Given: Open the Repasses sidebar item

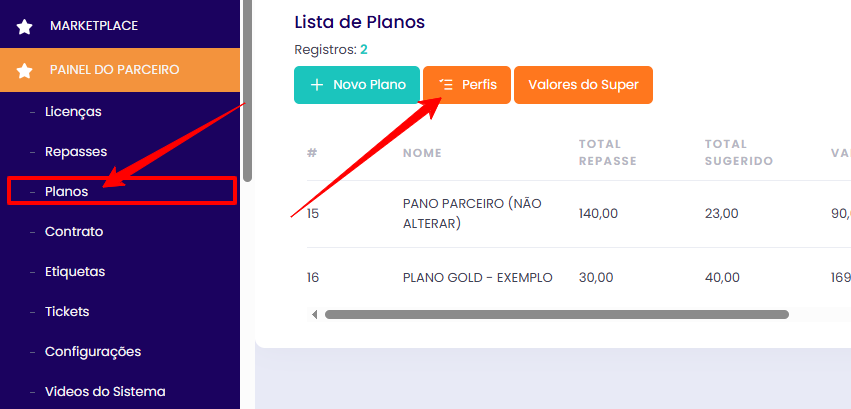Looking at the screenshot, I should 76,152.
